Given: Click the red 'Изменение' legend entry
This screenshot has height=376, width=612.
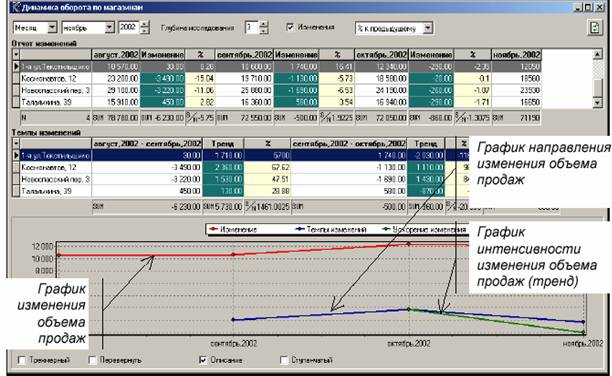Looking at the screenshot, I should [233, 229].
